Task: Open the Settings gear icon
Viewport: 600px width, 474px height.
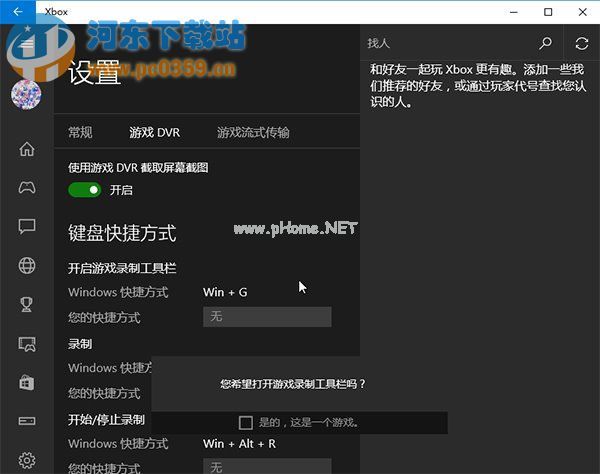Action: (x=27, y=460)
